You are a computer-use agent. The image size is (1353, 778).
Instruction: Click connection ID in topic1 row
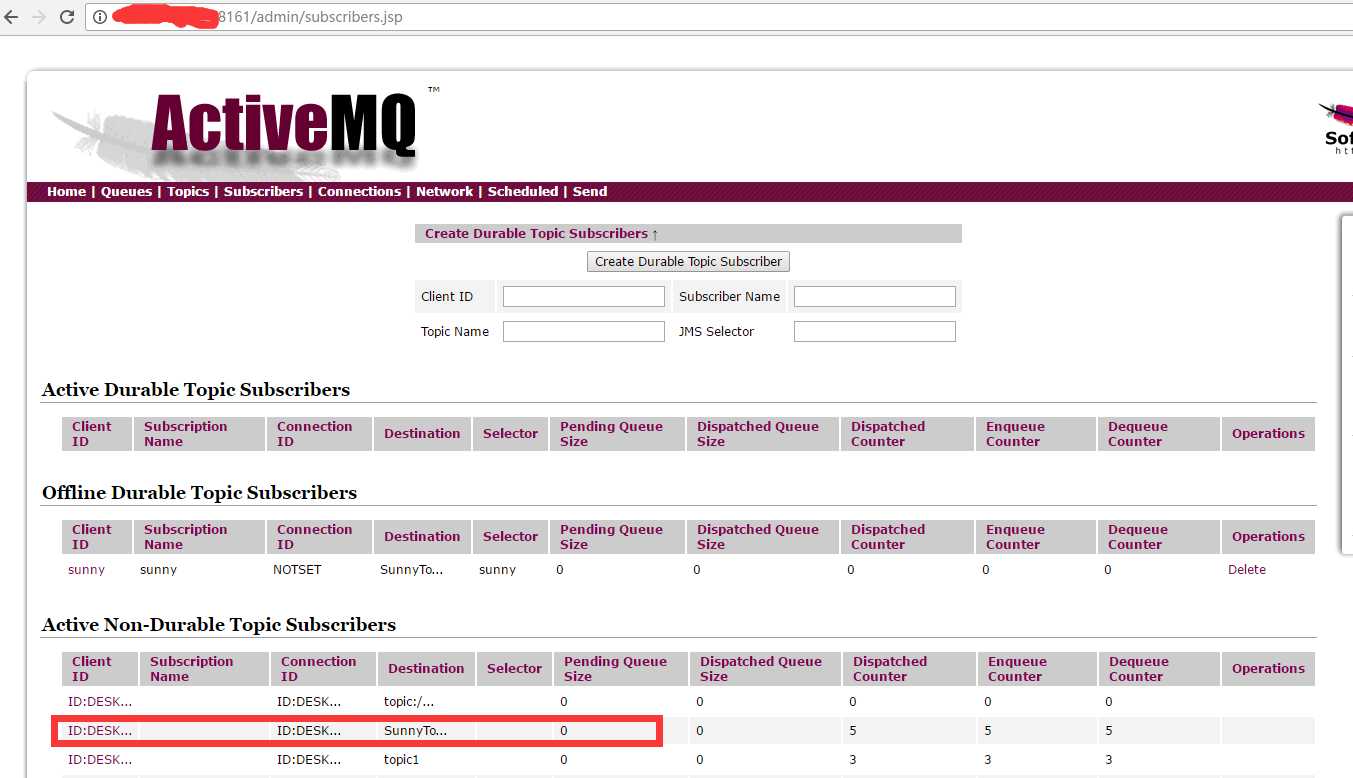coord(308,760)
